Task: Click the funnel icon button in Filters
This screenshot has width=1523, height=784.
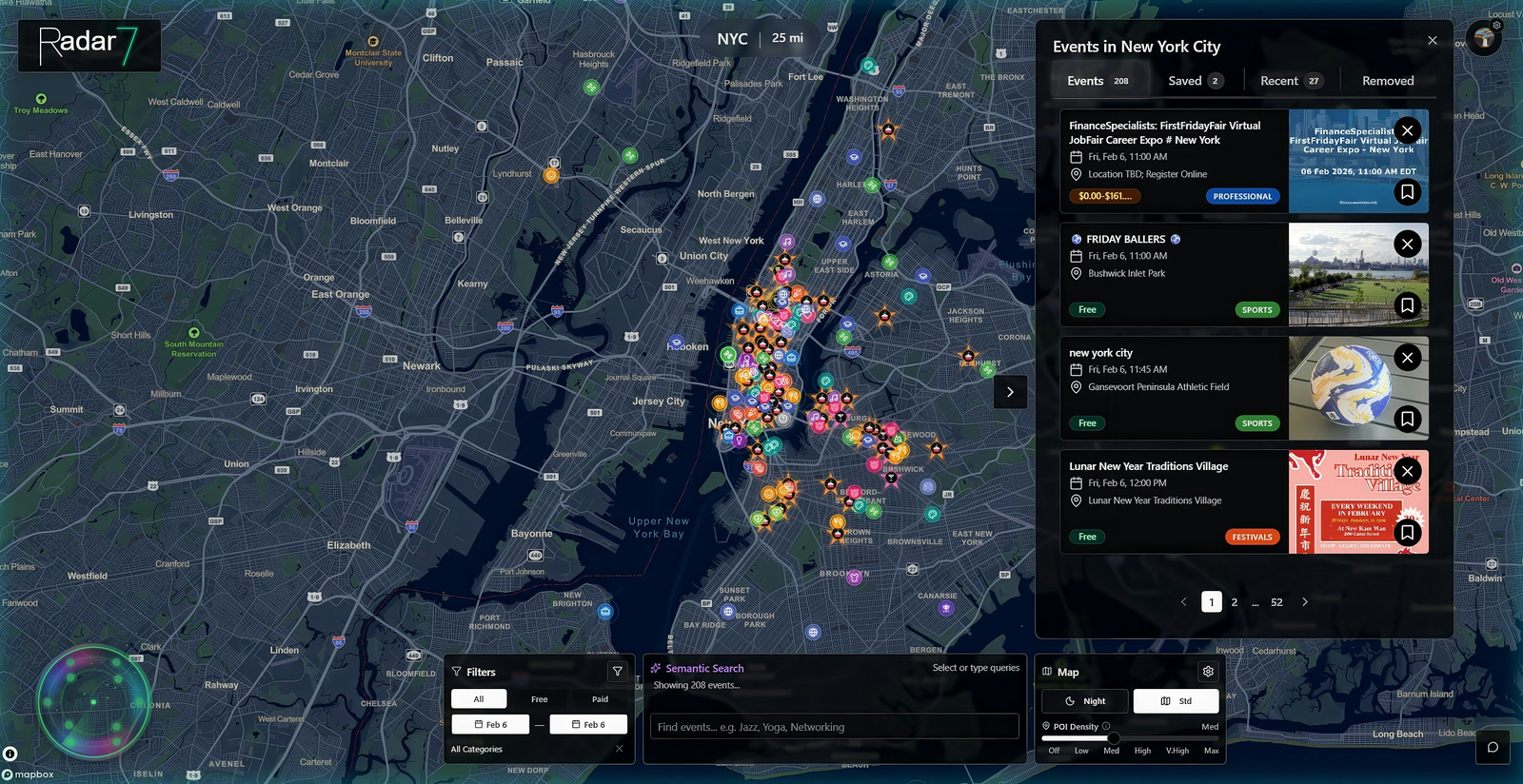Action: (x=618, y=672)
